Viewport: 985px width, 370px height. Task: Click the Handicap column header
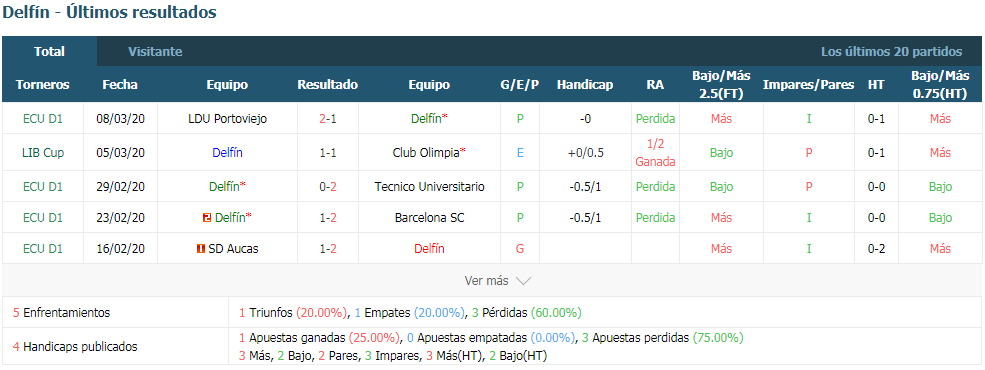(585, 85)
